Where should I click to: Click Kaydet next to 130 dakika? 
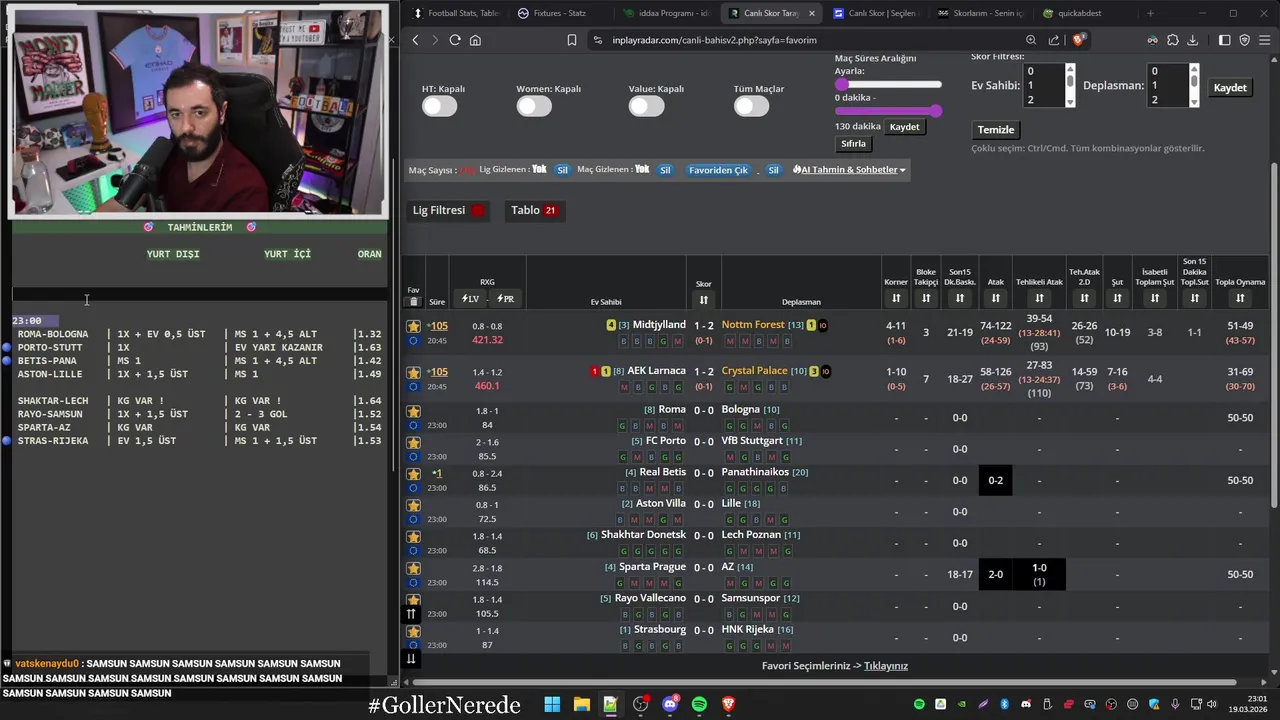pos(904,127)
